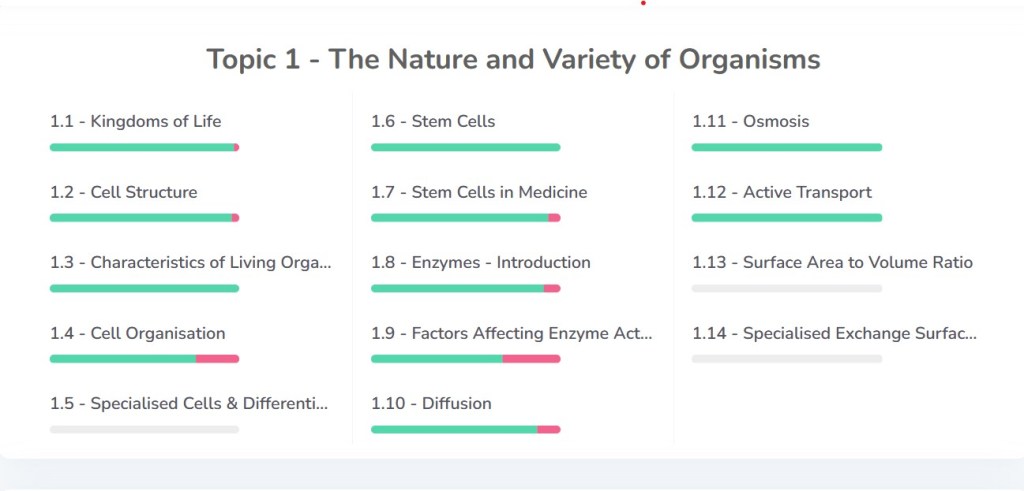Open 1.13 Surface Area to Volume Ratio

click(832, 263)
